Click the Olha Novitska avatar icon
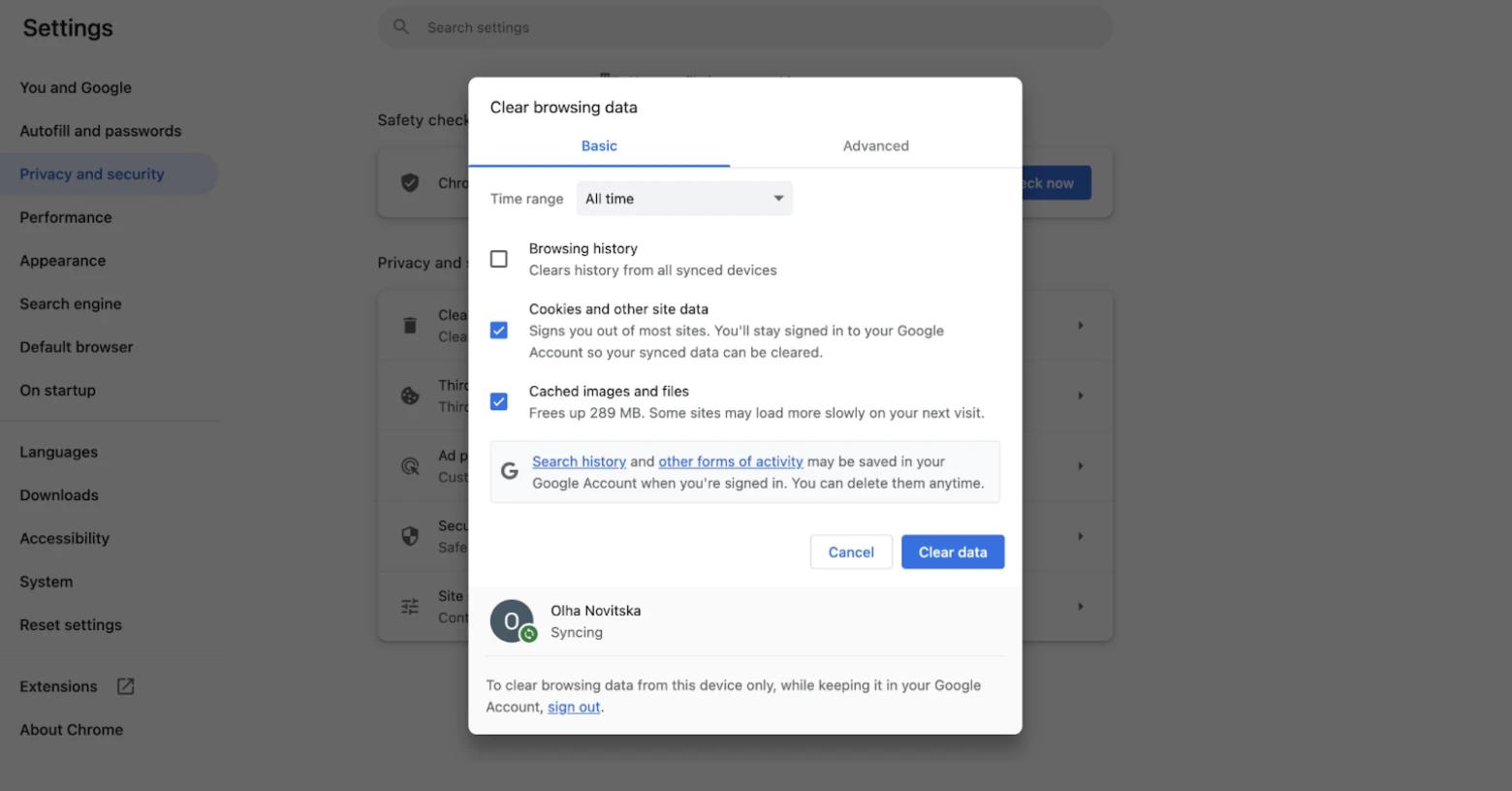The image size is (1512, 791). coord(512,621)
